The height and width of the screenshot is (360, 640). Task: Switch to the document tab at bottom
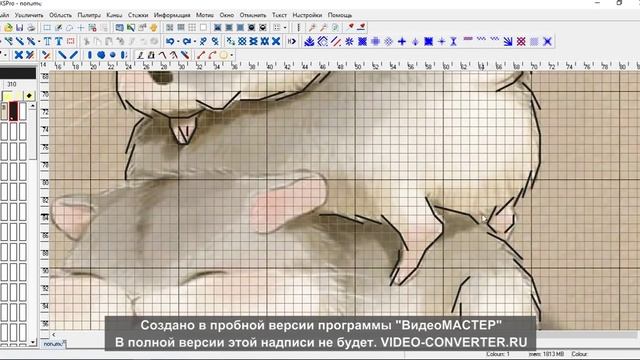(53, 344)
